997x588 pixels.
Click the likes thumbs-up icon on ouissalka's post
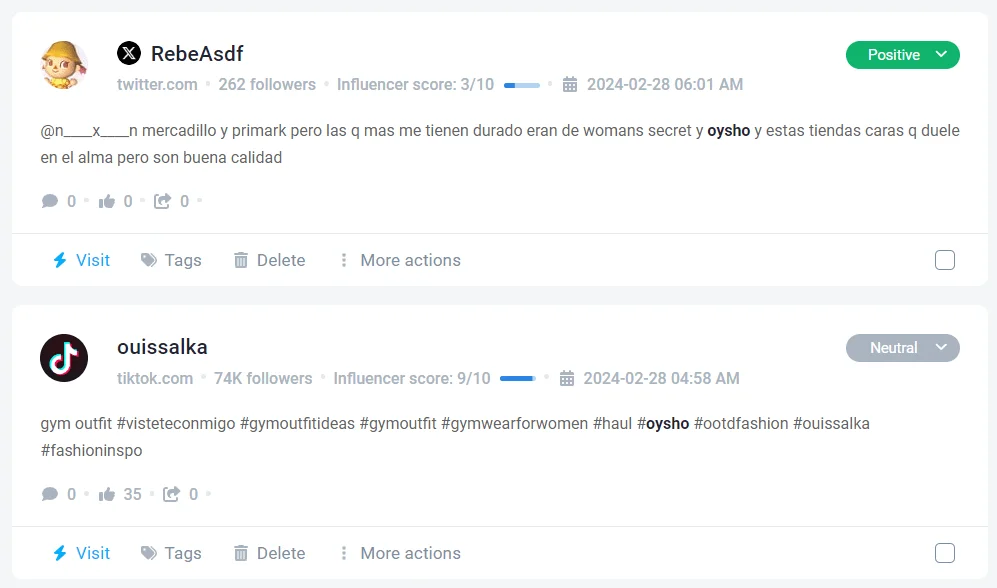click(x=107, y=494)
